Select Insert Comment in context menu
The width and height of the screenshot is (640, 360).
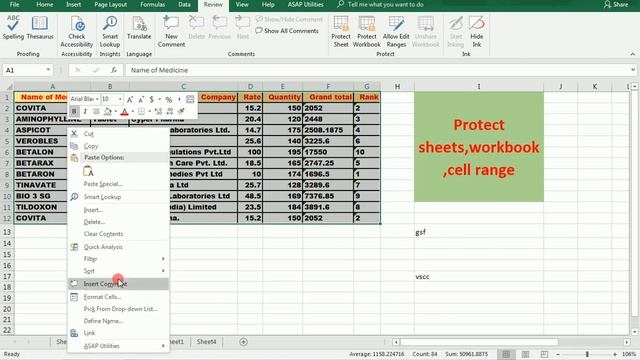coord(118,284)
